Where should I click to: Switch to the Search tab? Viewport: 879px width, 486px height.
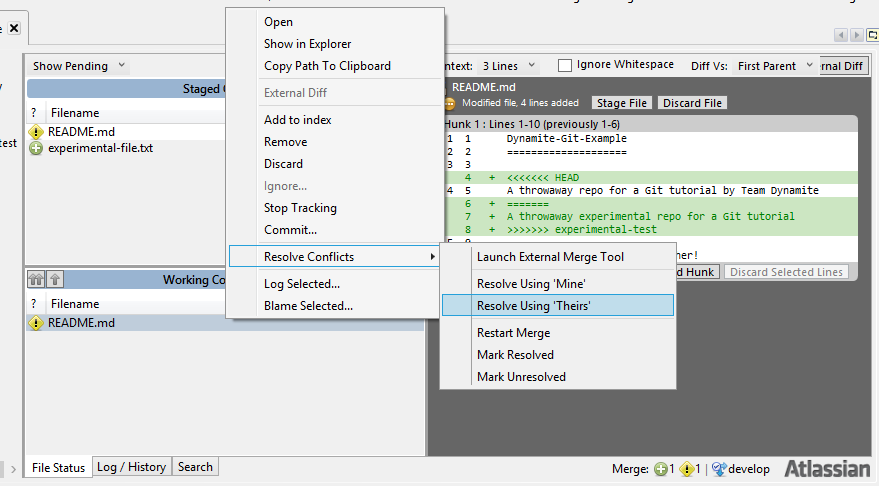tap(195, 467)
